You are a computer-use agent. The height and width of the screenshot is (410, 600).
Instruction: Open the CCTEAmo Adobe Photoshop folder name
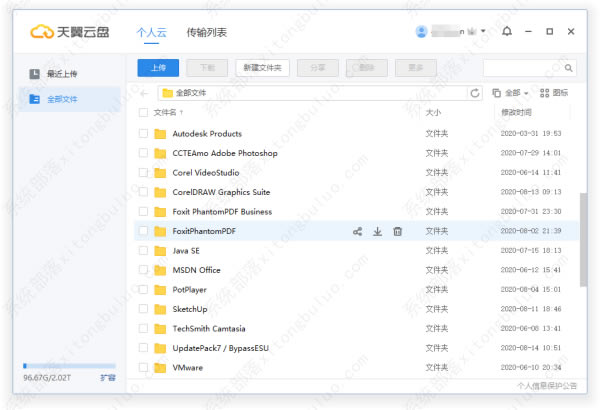pyautogui.click(x=225, y=153)
